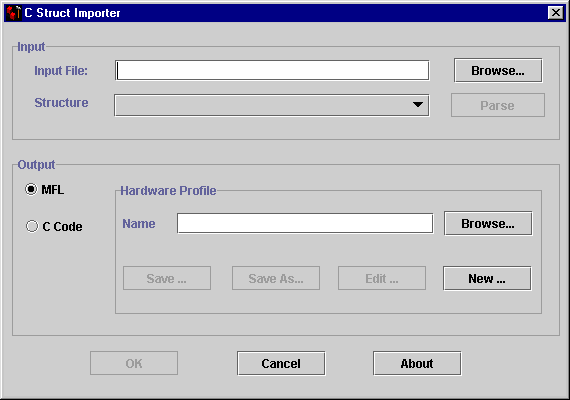Image resolution: width=570 pixels, height=400 pixels.
Task: Open the About dialog
Action: pos(417,363)
